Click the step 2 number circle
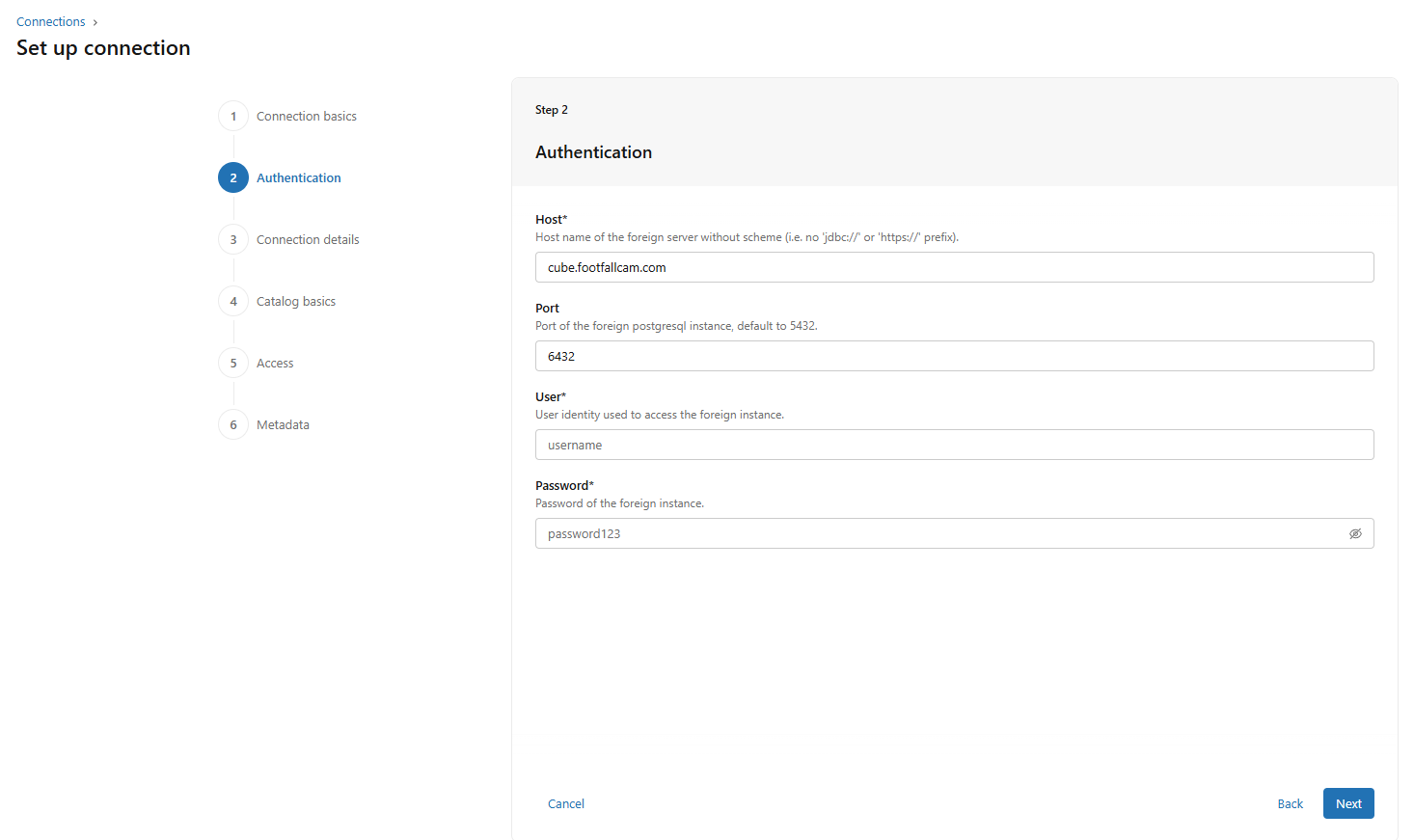This screenshot has width=1414, height=840. pyautogui.click(x=233, y=177)
